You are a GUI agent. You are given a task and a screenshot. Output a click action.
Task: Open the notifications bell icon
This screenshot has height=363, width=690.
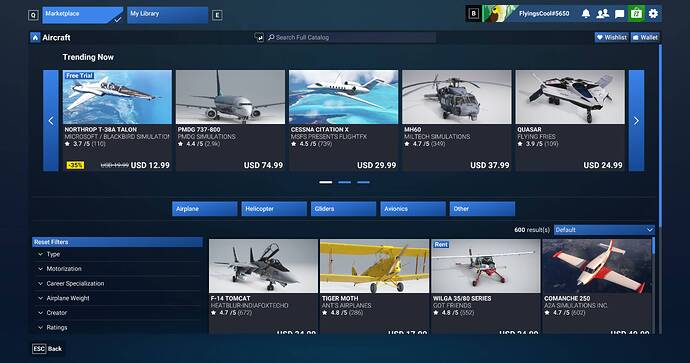tap(586, 14)
